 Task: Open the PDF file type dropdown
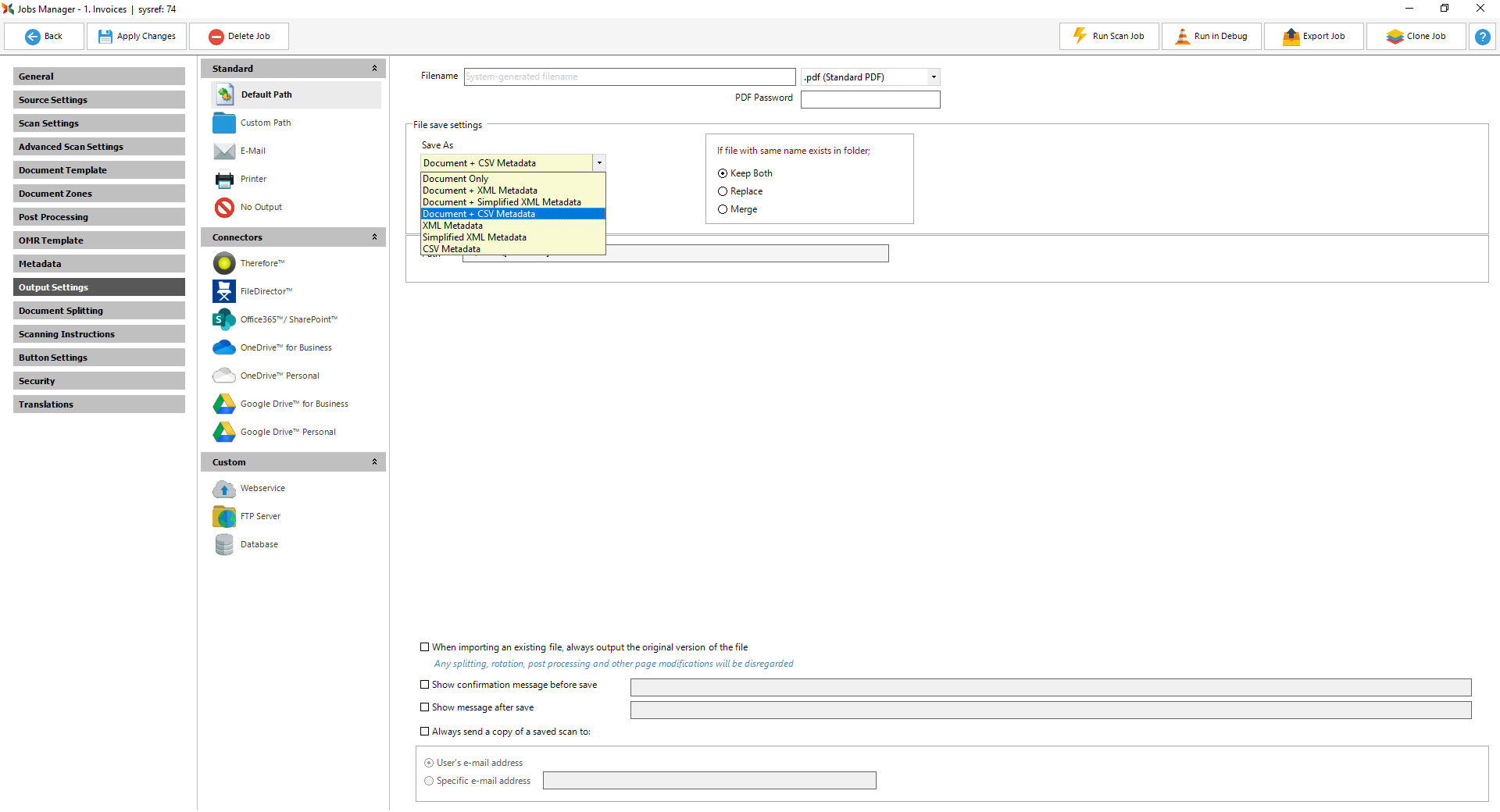[933, 77]
